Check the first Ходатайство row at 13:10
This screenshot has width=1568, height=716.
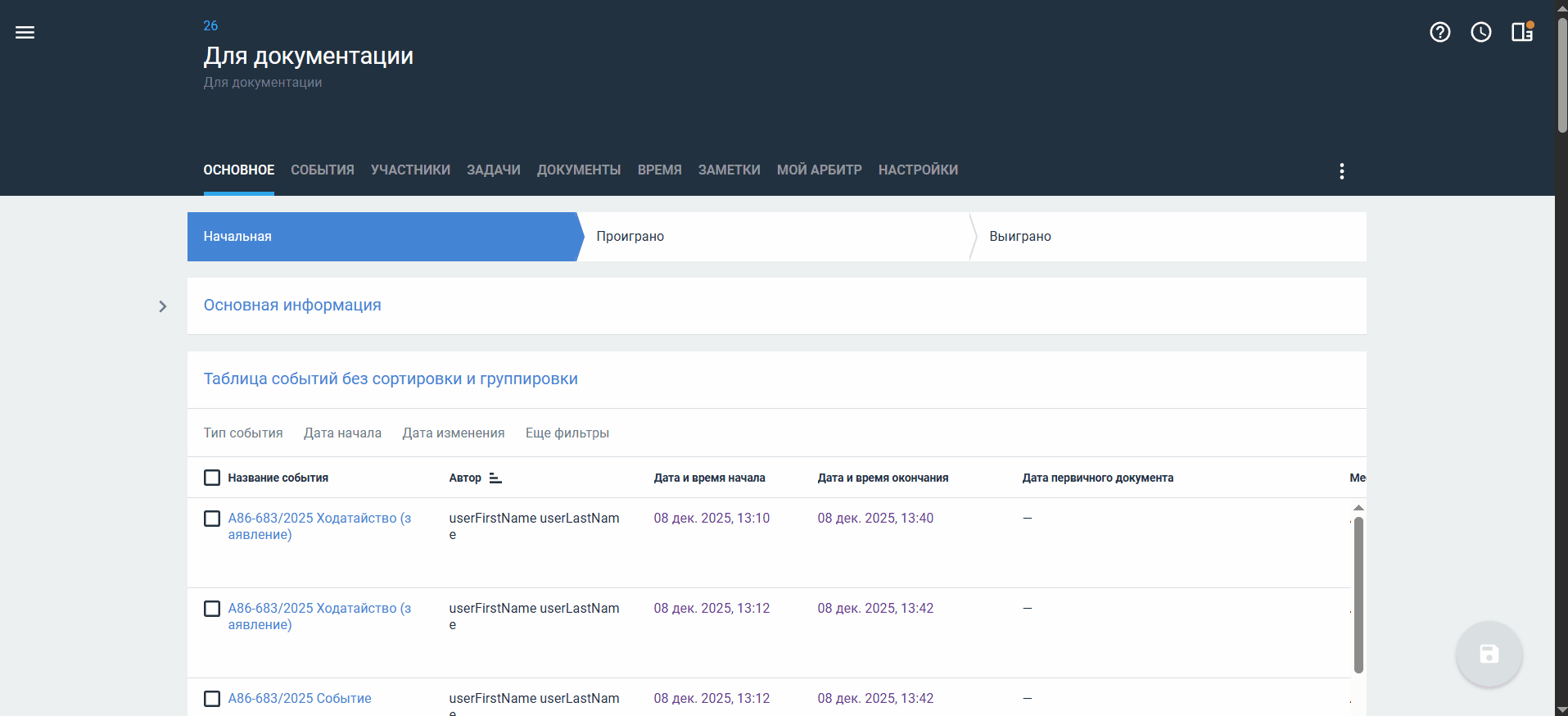tap(212, 519)
